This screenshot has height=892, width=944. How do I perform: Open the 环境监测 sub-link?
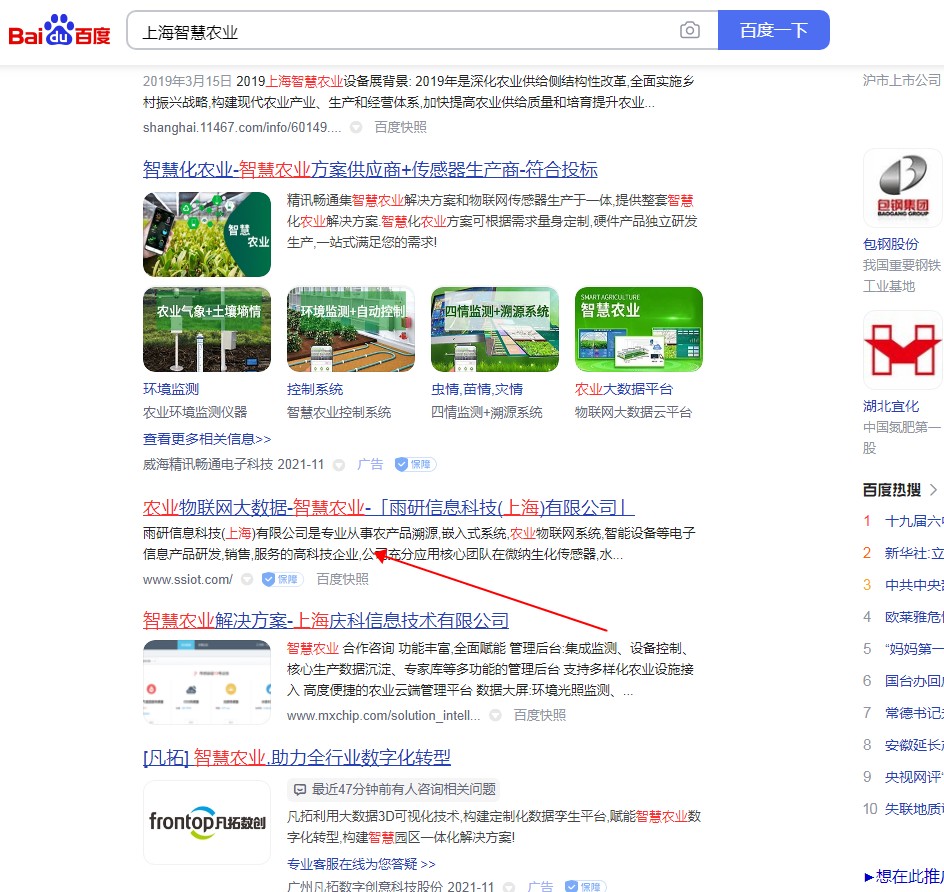click(171, 389)
